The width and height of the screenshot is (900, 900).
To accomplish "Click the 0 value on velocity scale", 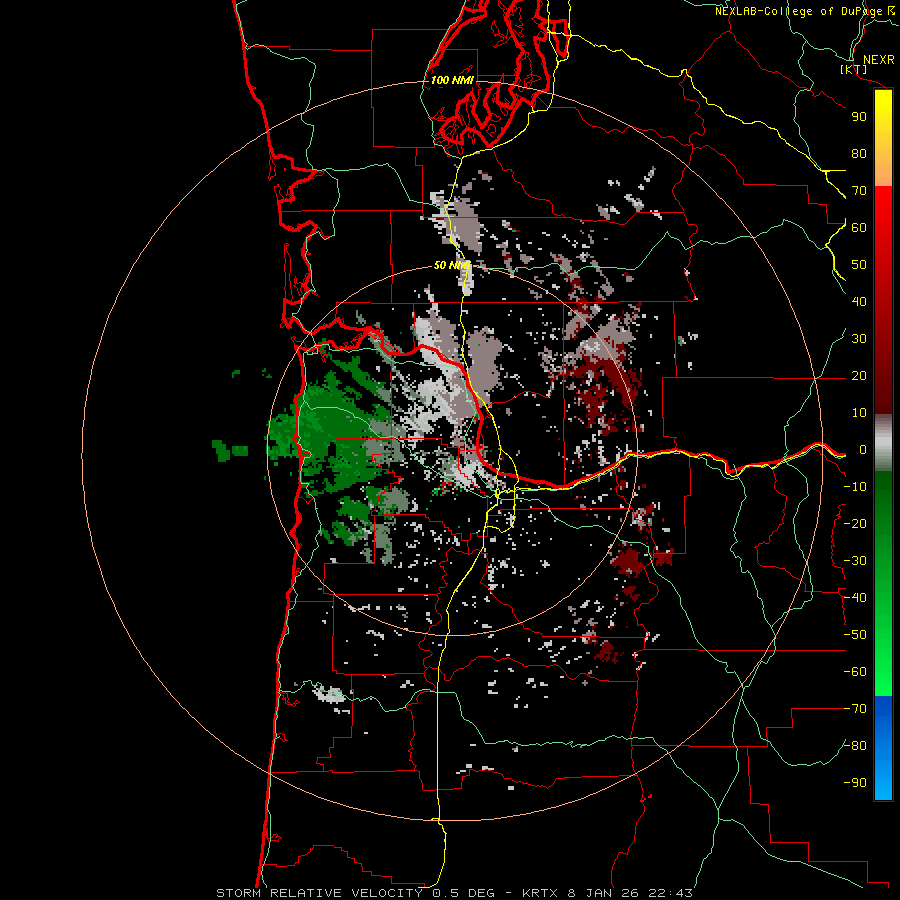I will 863,450.
